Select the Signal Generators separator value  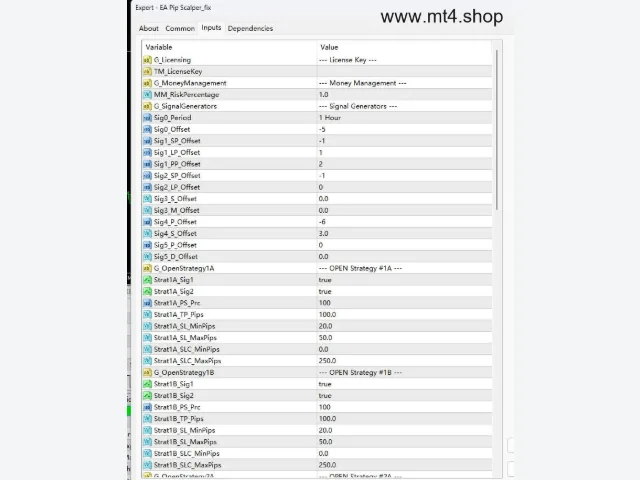[358, 106]
